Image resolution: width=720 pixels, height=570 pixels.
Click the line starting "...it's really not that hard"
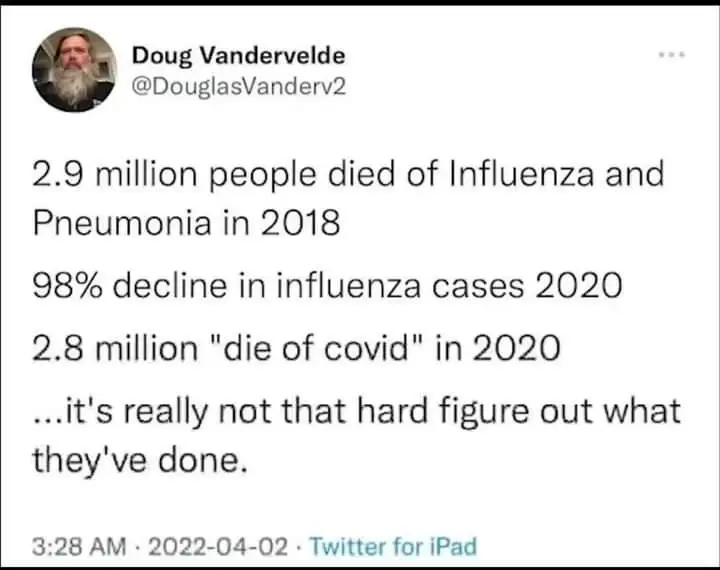[357, 410]
